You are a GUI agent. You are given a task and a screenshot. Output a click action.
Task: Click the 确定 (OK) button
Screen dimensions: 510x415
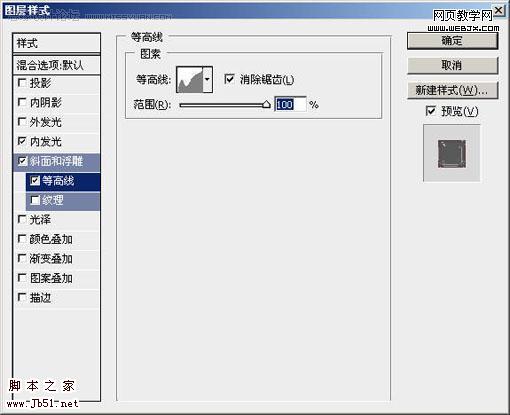[x=452, y=41]
